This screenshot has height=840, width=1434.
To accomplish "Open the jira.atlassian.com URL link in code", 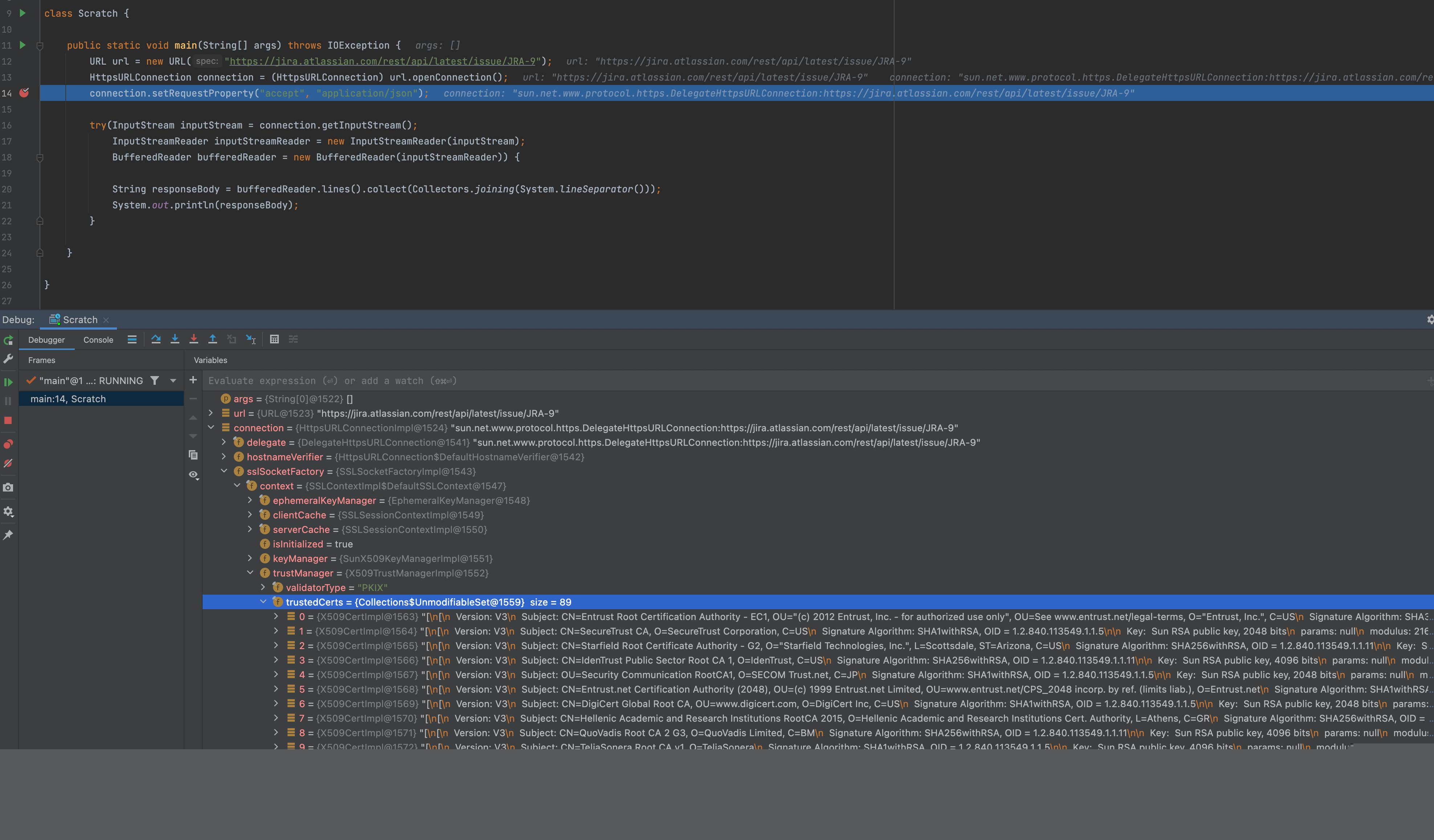I will point(382,61).
